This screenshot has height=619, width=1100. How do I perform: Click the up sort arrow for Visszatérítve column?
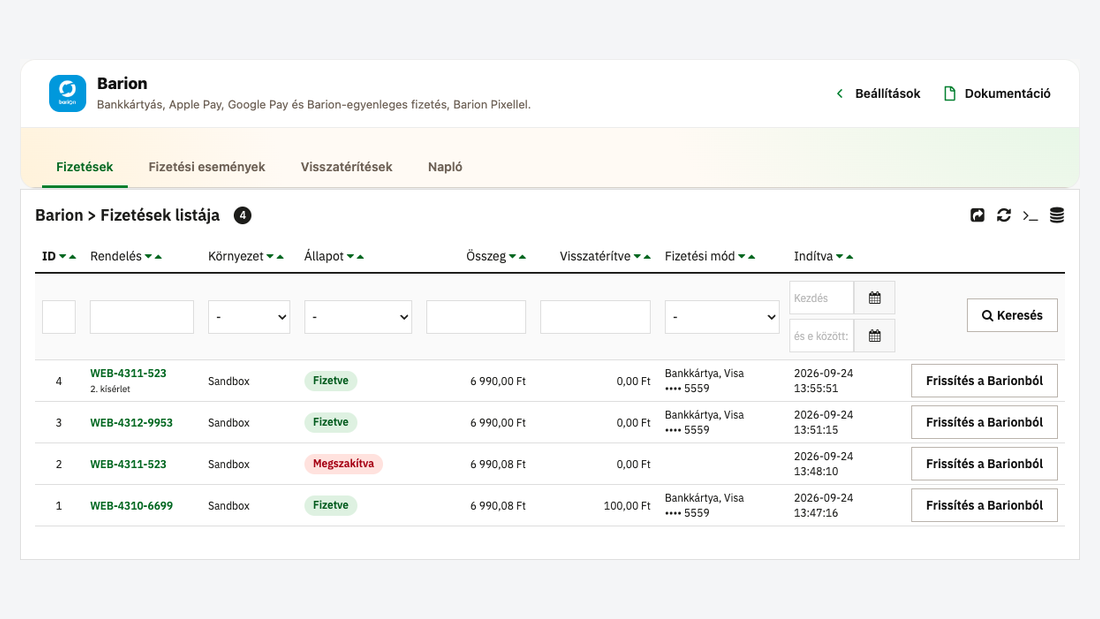click(x=647, y=257)
